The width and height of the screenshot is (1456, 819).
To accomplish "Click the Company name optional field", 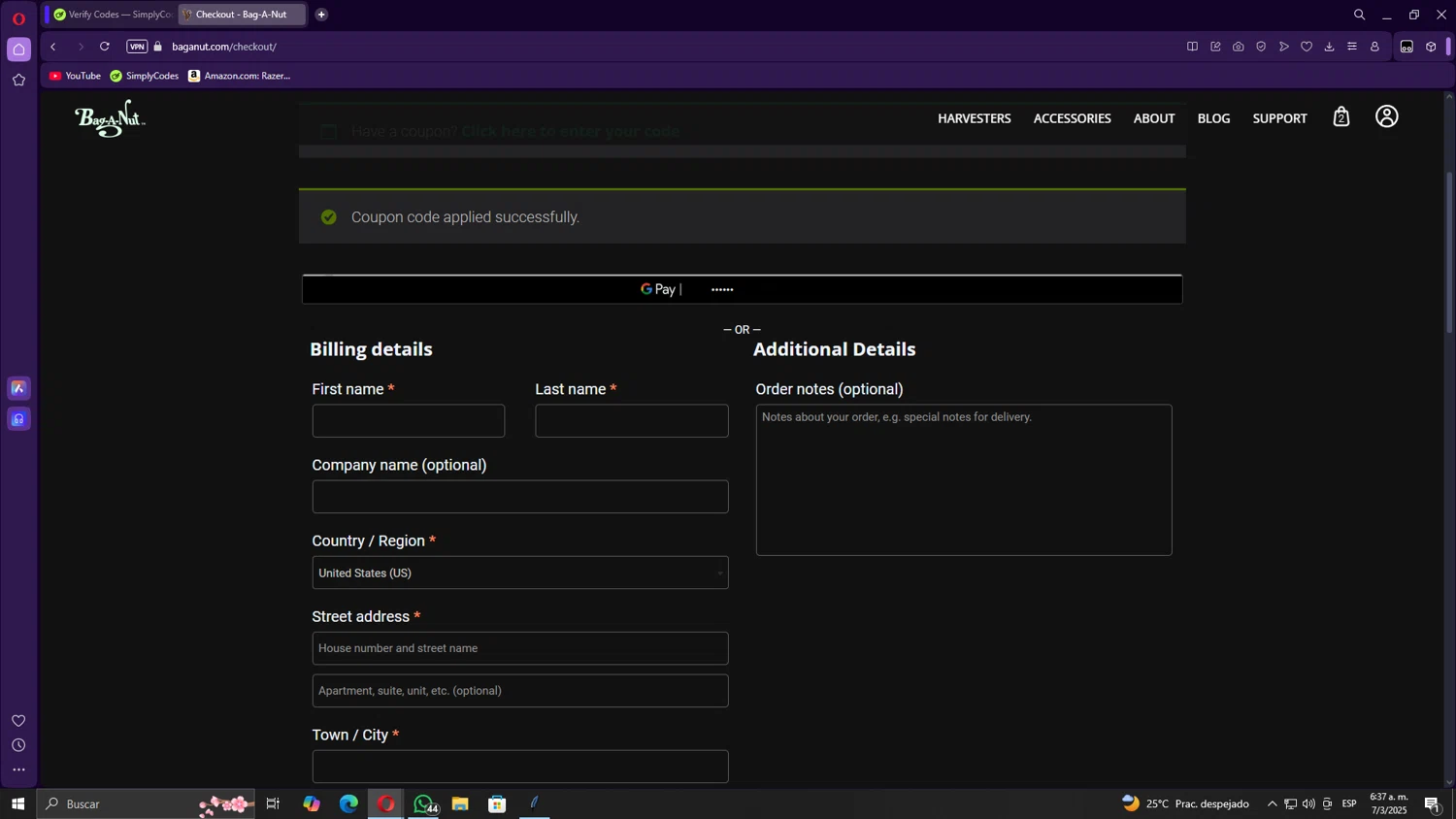I will click(520, 497).
